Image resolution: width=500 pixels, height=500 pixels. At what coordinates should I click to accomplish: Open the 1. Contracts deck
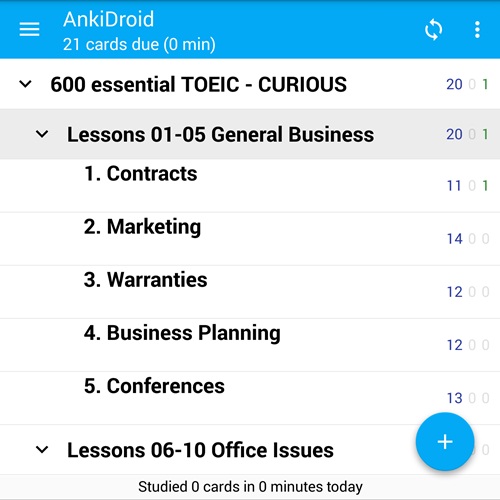coord(250,186)
